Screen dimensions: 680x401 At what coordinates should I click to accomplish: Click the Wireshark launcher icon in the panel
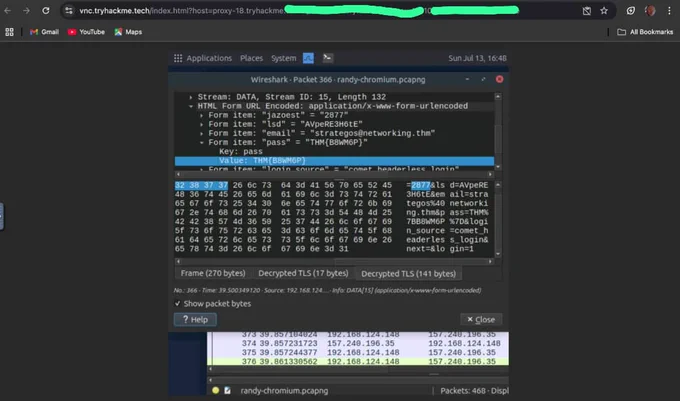308,58
